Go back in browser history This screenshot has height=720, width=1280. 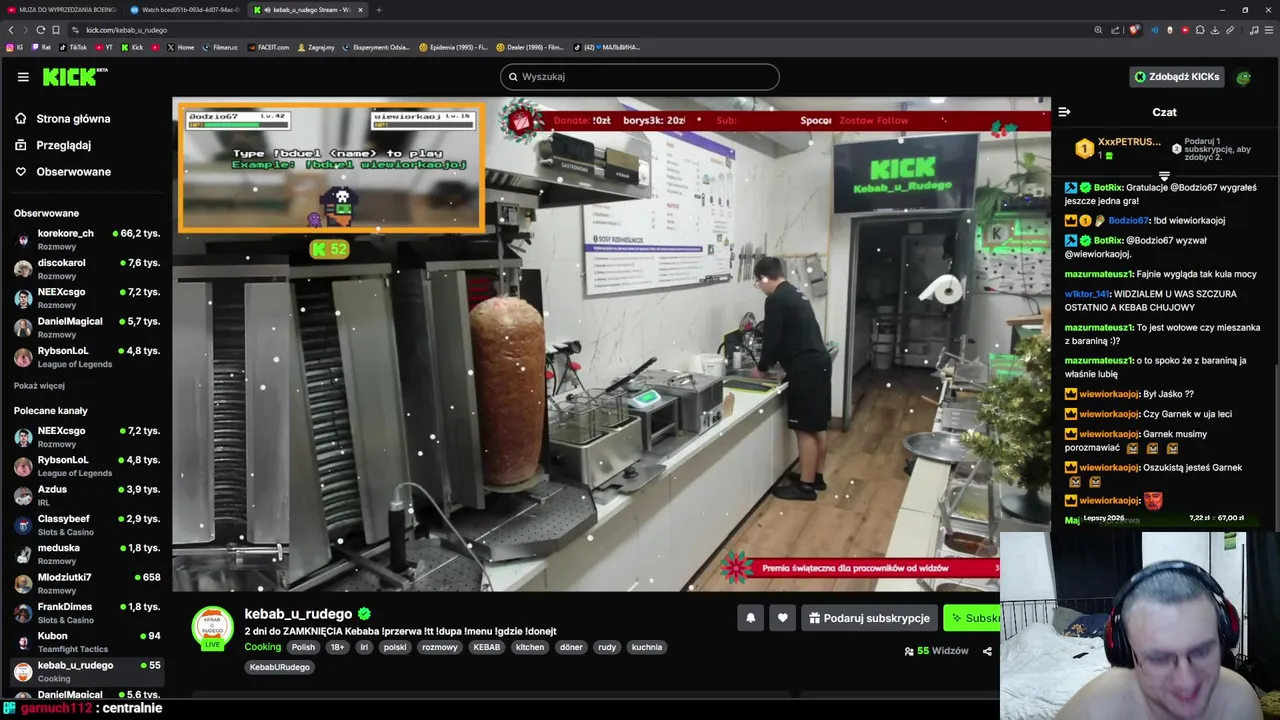point(11,30)
